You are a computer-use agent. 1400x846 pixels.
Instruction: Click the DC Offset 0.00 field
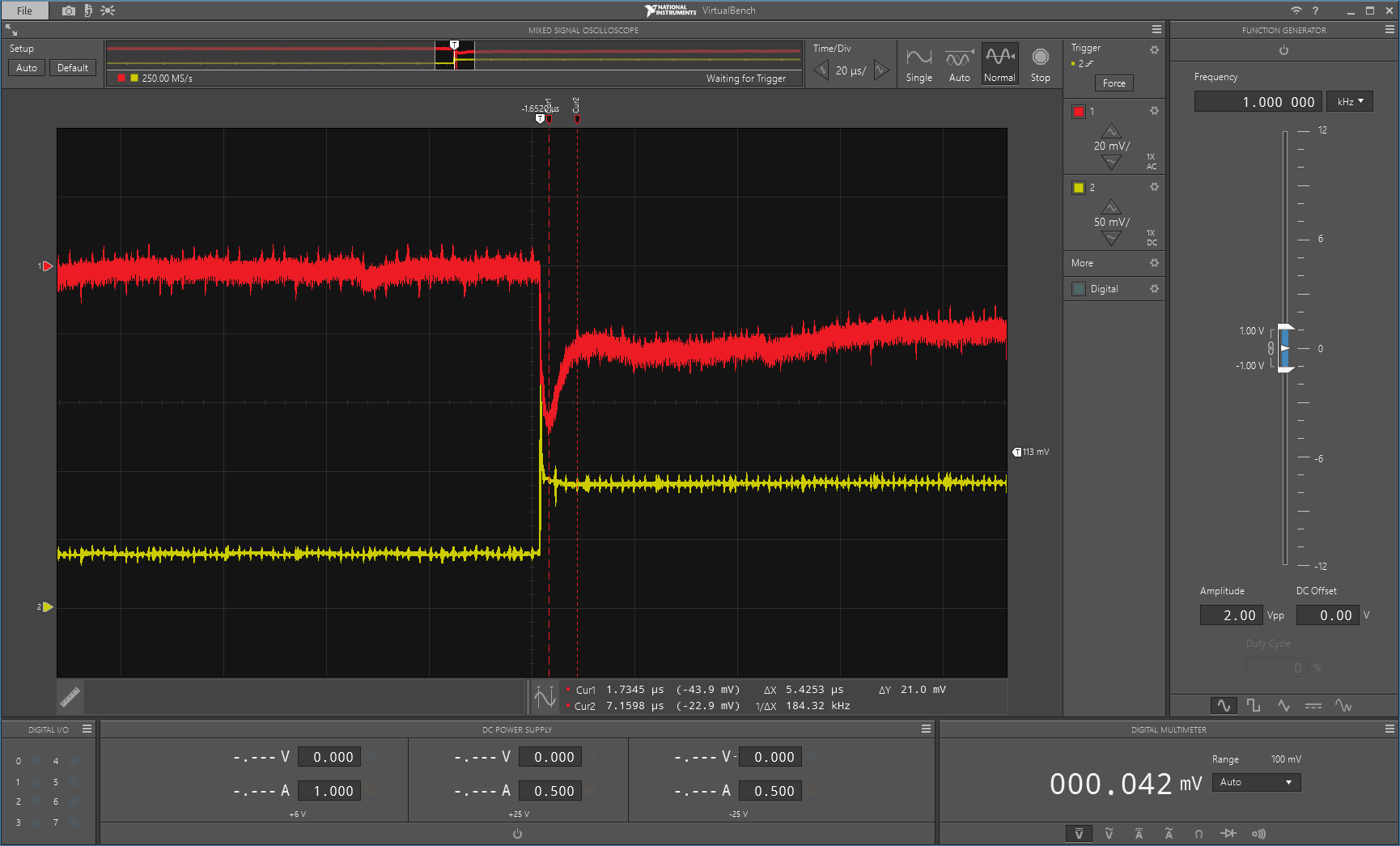click(x=1327, y=615)
